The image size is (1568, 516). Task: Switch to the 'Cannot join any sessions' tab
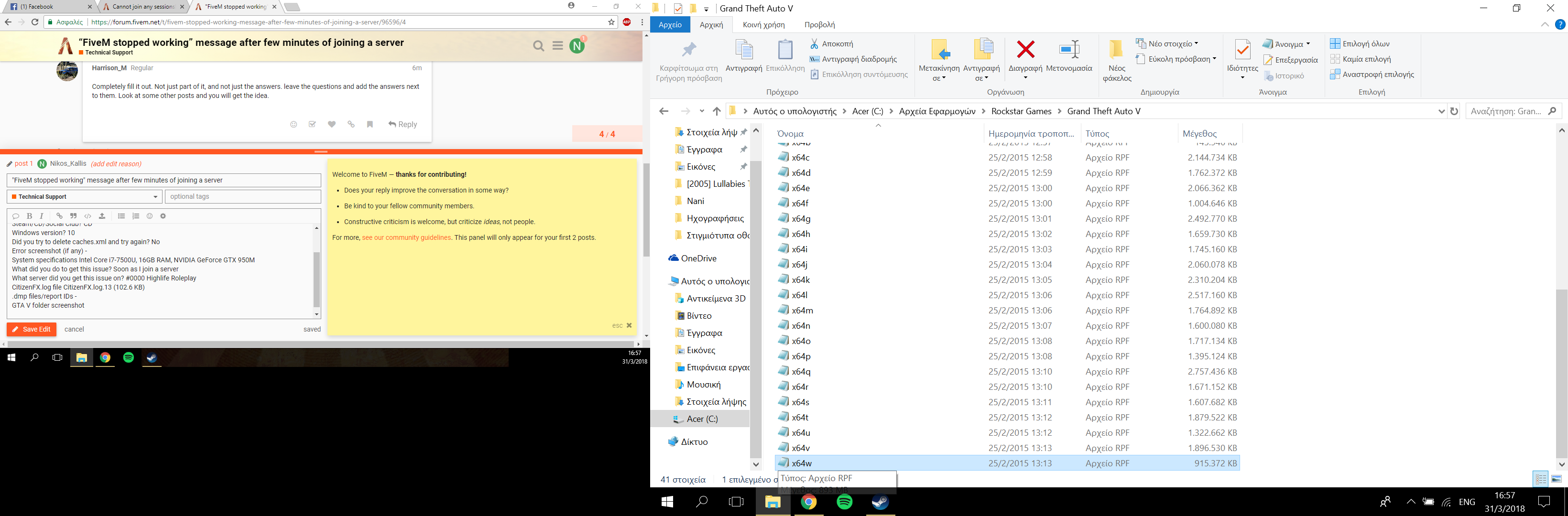coord(143,7)
